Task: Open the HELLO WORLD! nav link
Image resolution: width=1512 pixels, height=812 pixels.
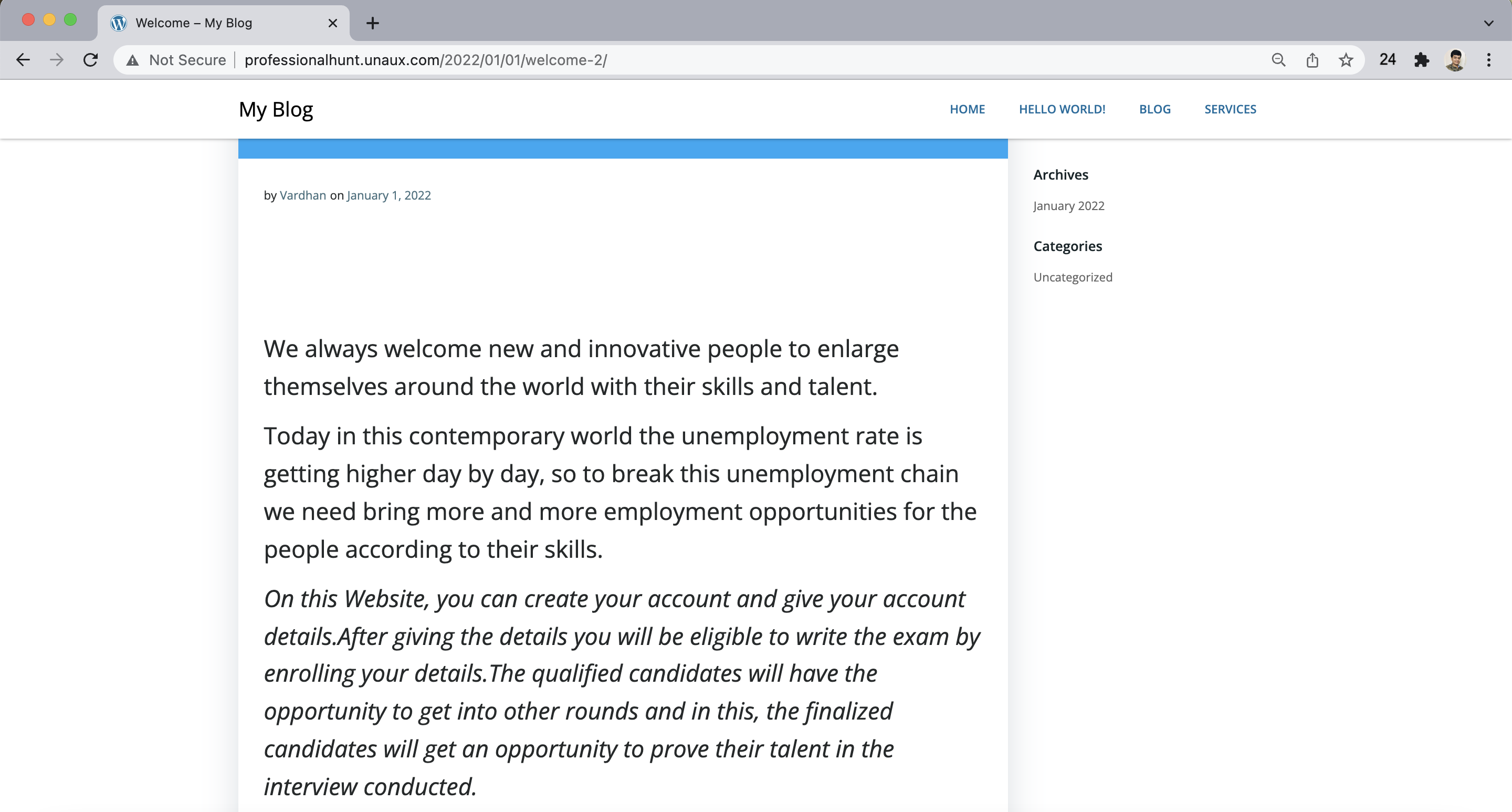Action: tap(1062, 109)
